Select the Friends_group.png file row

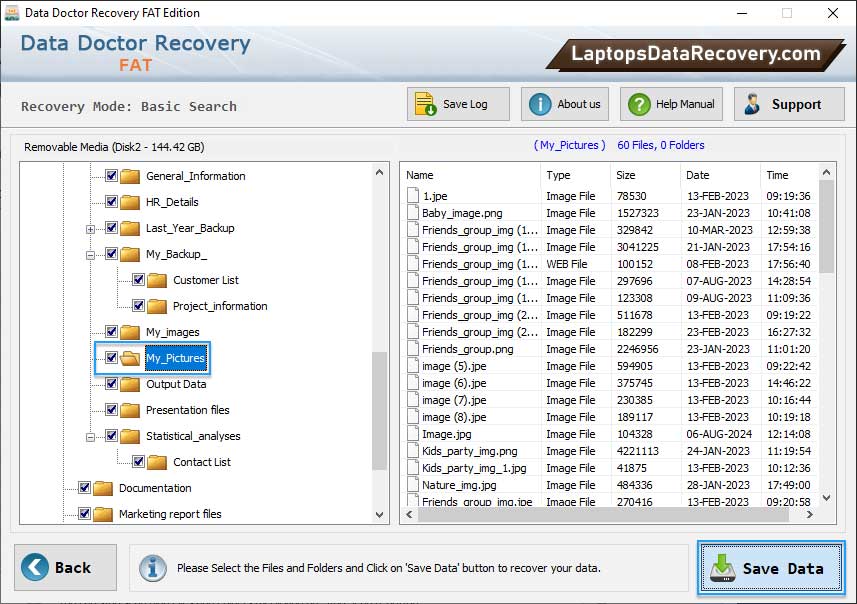[x=609, y=349]
